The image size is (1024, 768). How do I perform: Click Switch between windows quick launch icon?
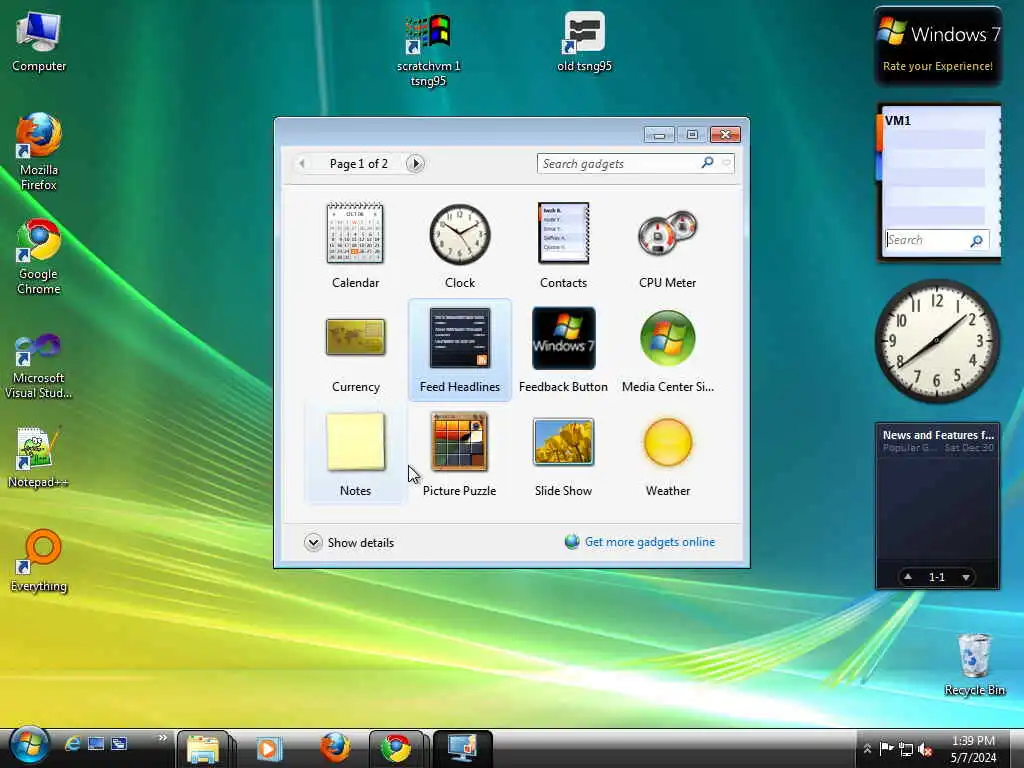[119, 743]
